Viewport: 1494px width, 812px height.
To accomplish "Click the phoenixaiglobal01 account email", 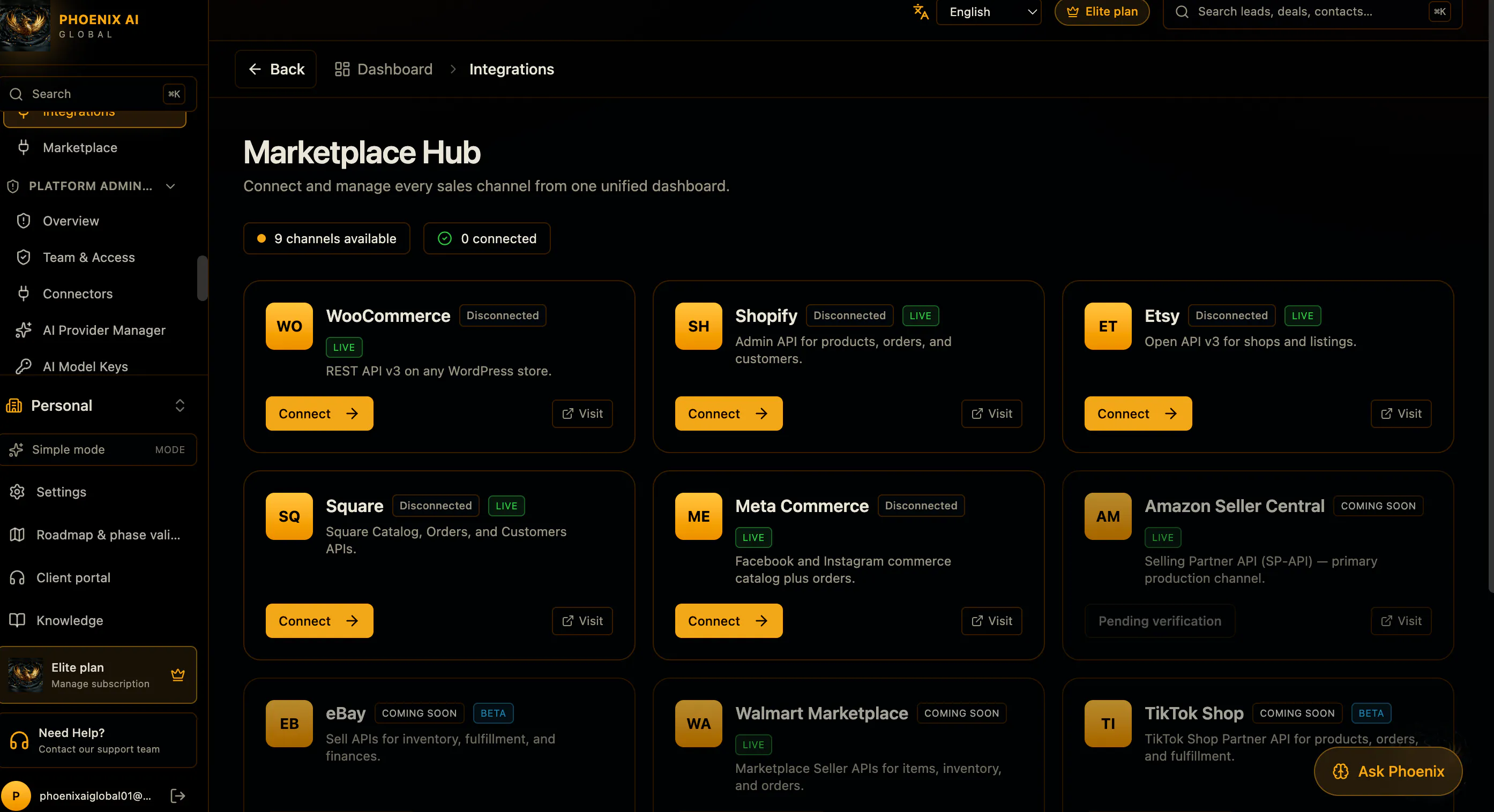I will 95,795.
